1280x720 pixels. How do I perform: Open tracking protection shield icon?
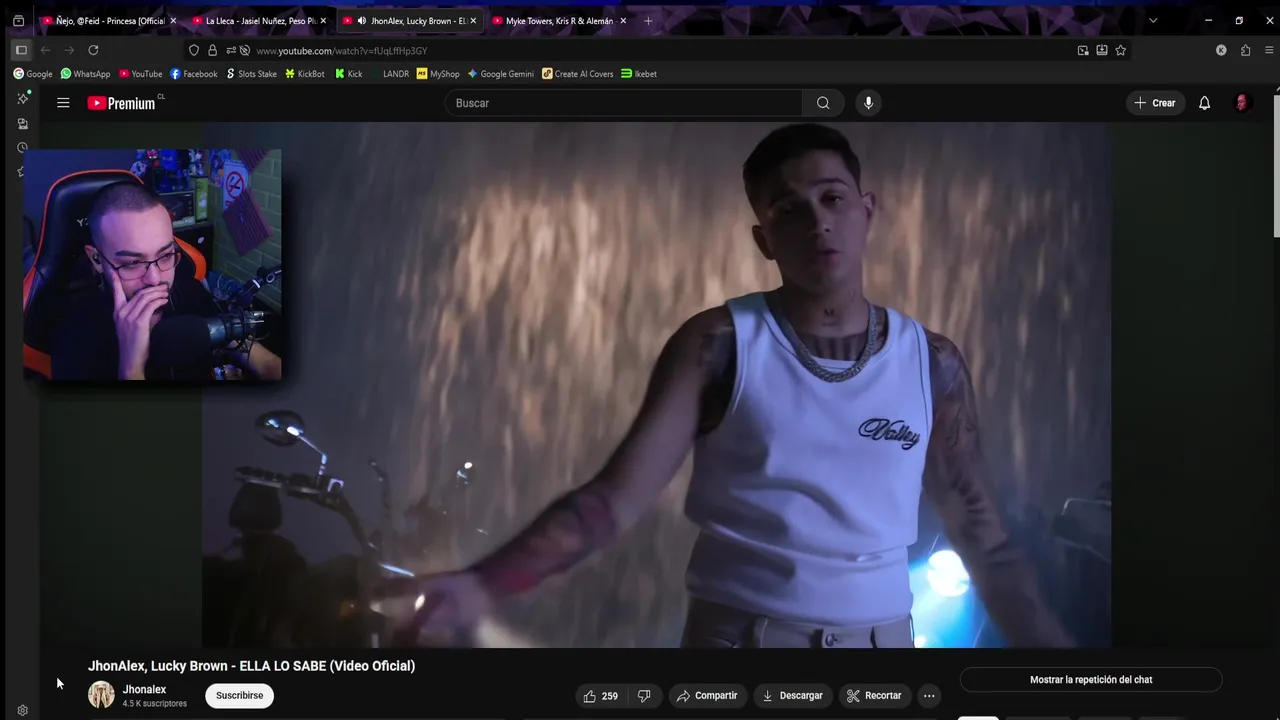[194, 50]
